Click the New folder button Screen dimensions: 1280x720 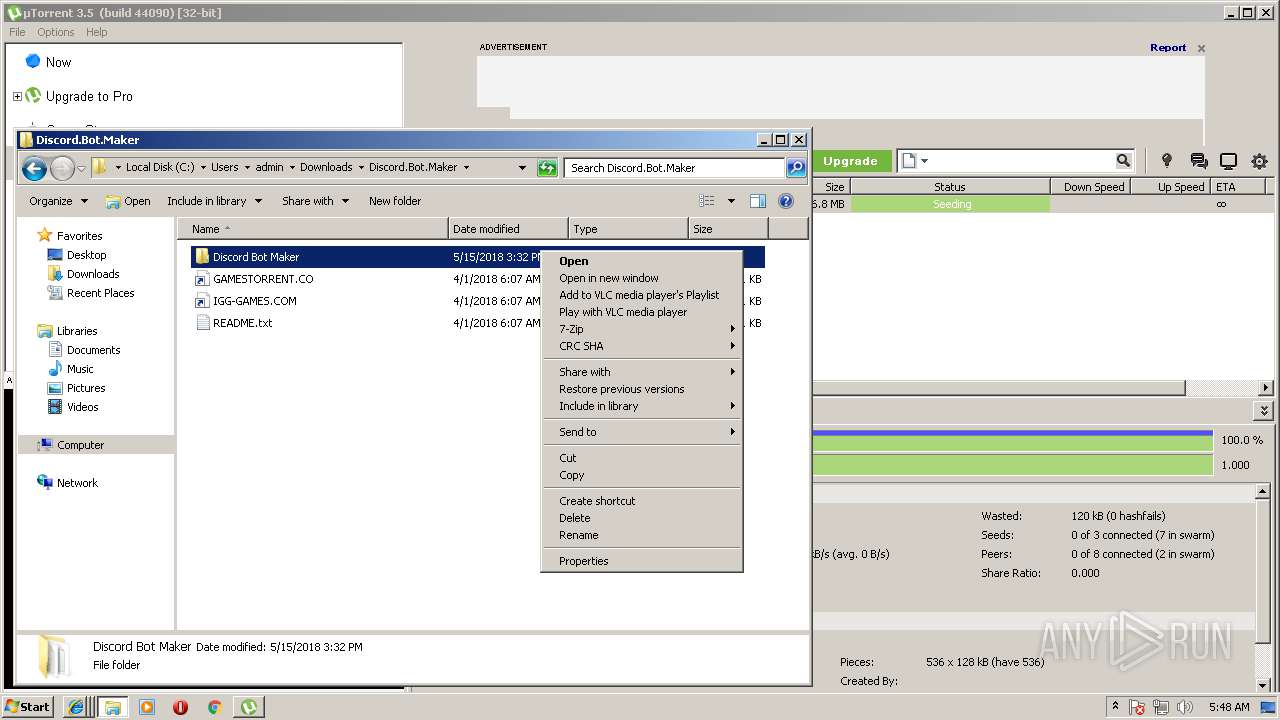click(x=395, y=201)
